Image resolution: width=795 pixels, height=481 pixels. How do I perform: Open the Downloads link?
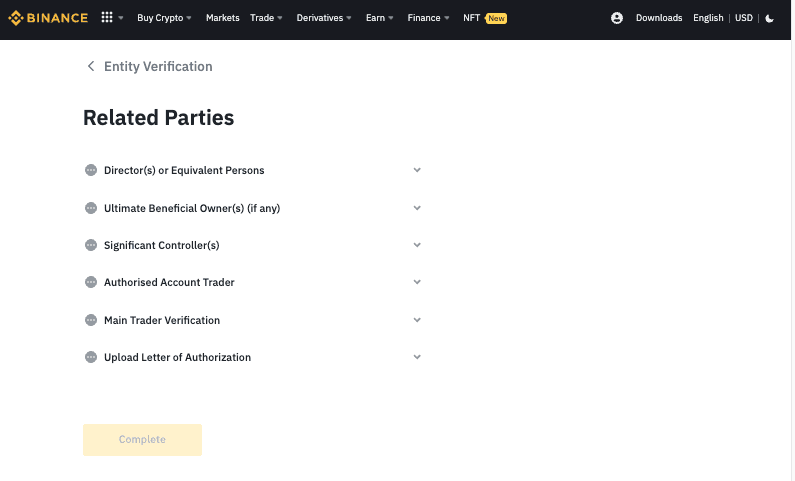tap(659, 18)
